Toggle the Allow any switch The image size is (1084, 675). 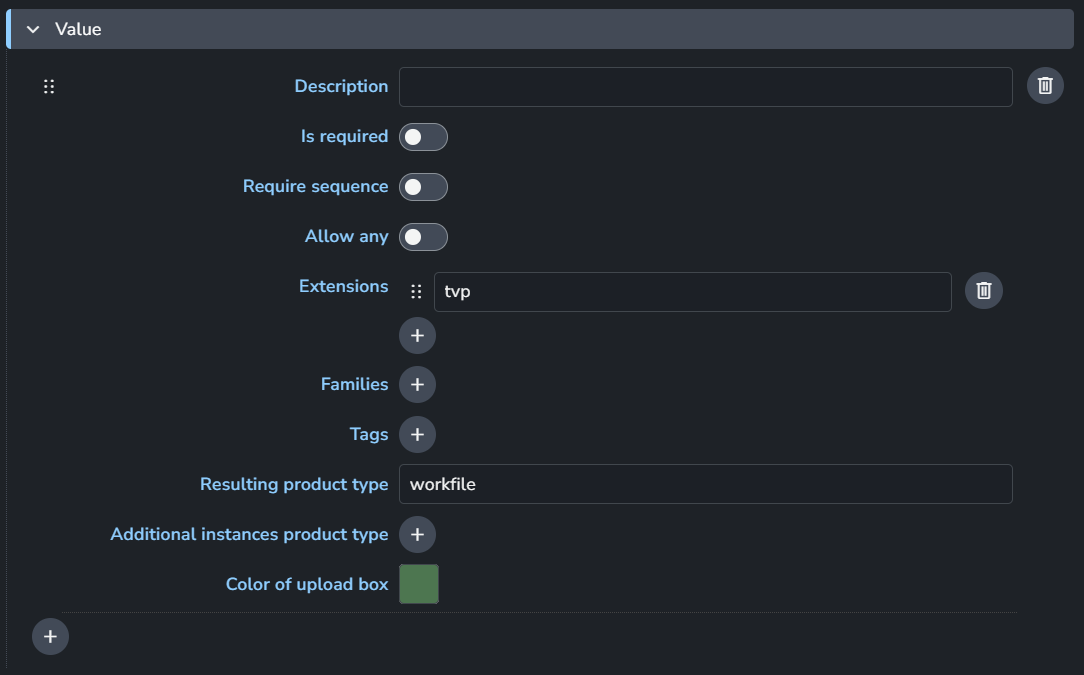[423, 237]
